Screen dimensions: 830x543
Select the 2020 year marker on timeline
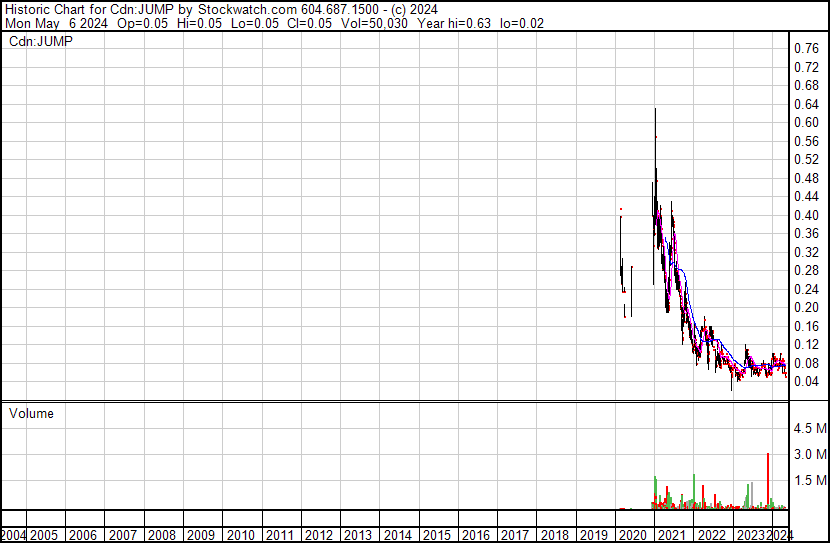[x=633, y=535]
